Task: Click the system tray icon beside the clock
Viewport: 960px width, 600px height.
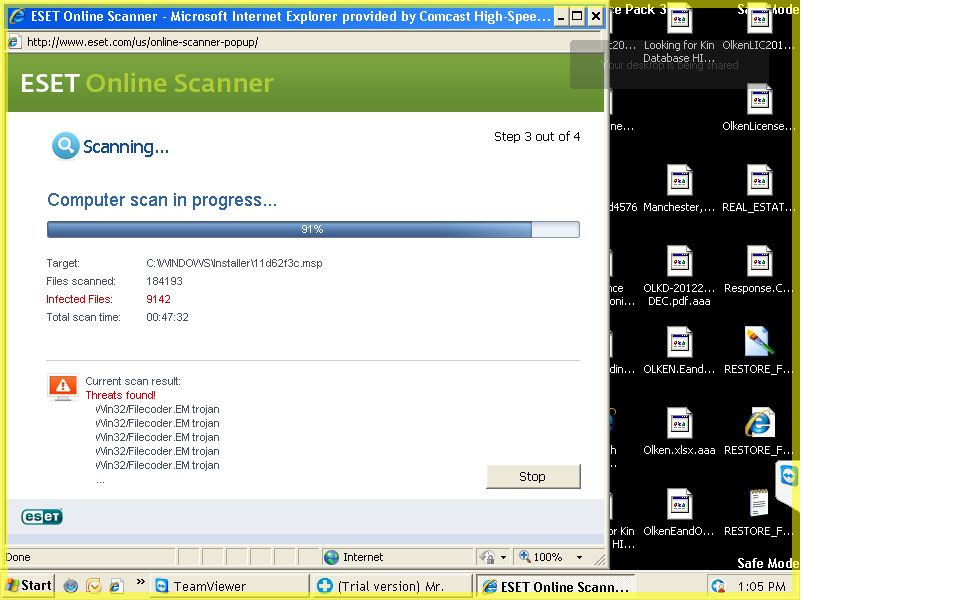Action: pyautogui.click(x=718, y=586)
